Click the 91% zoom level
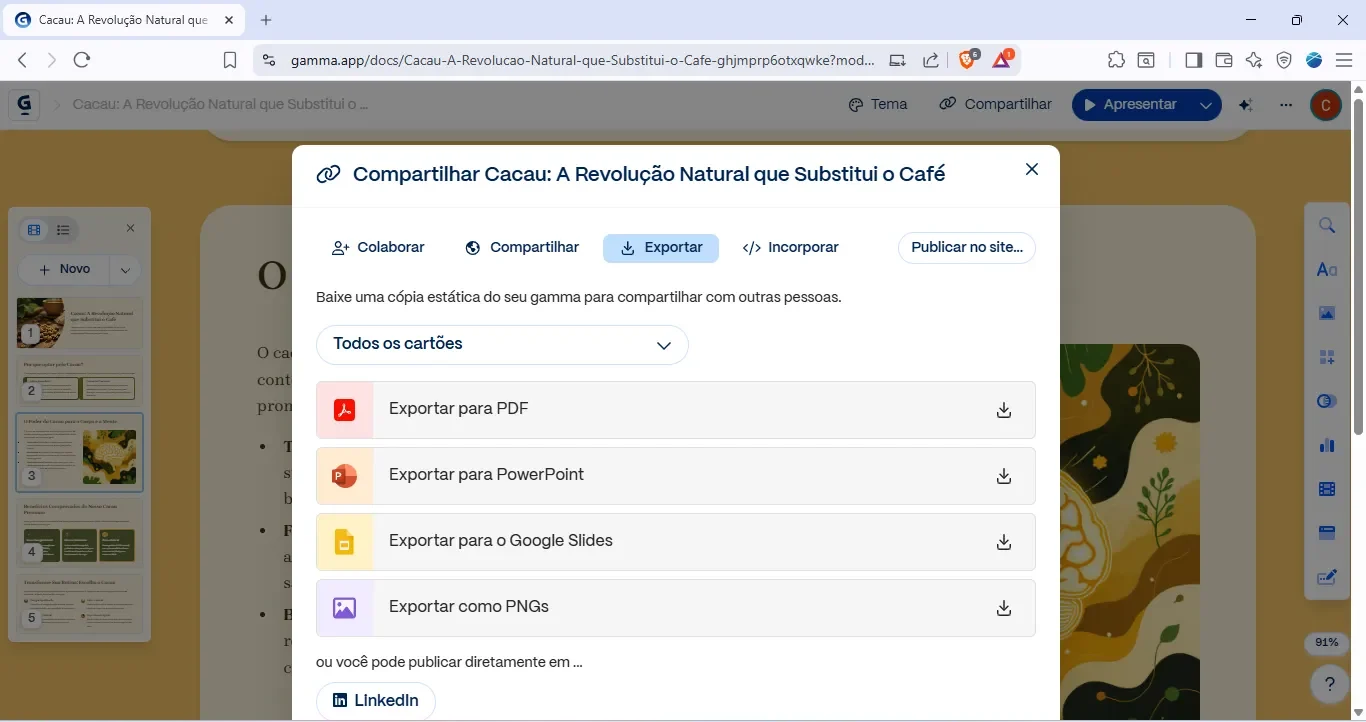The height and width of the screenshot is (722, 1366). 1326,642
